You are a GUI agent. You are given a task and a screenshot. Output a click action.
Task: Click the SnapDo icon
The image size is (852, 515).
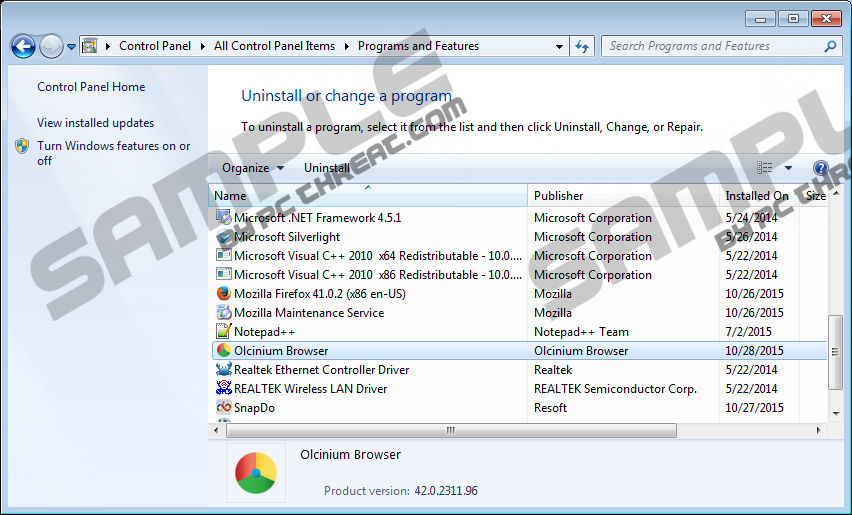(224, 407)
